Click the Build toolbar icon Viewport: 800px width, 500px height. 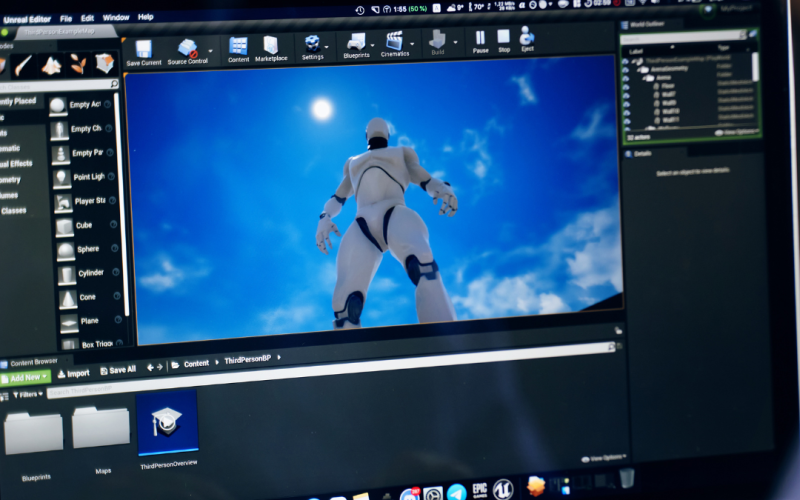coord(437,39)
